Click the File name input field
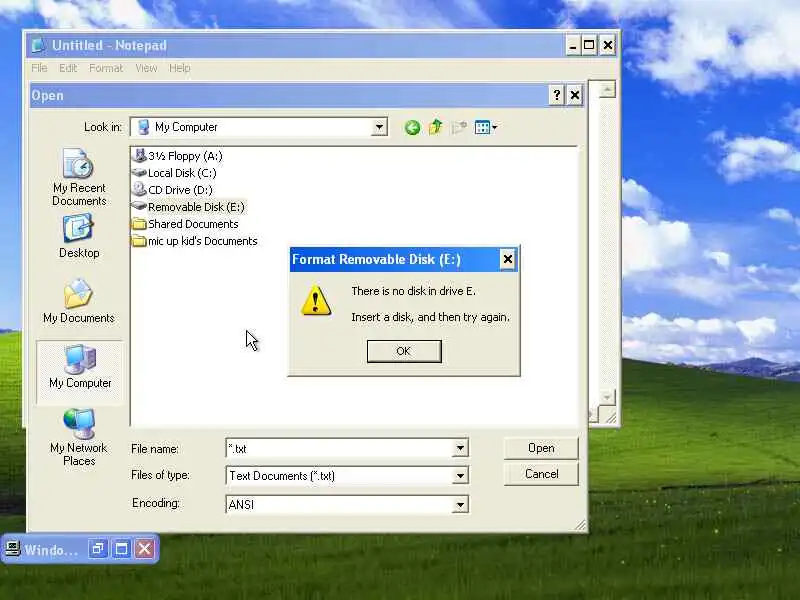The height and width of the screenshot is (600, 800). [x=339, y=448]
